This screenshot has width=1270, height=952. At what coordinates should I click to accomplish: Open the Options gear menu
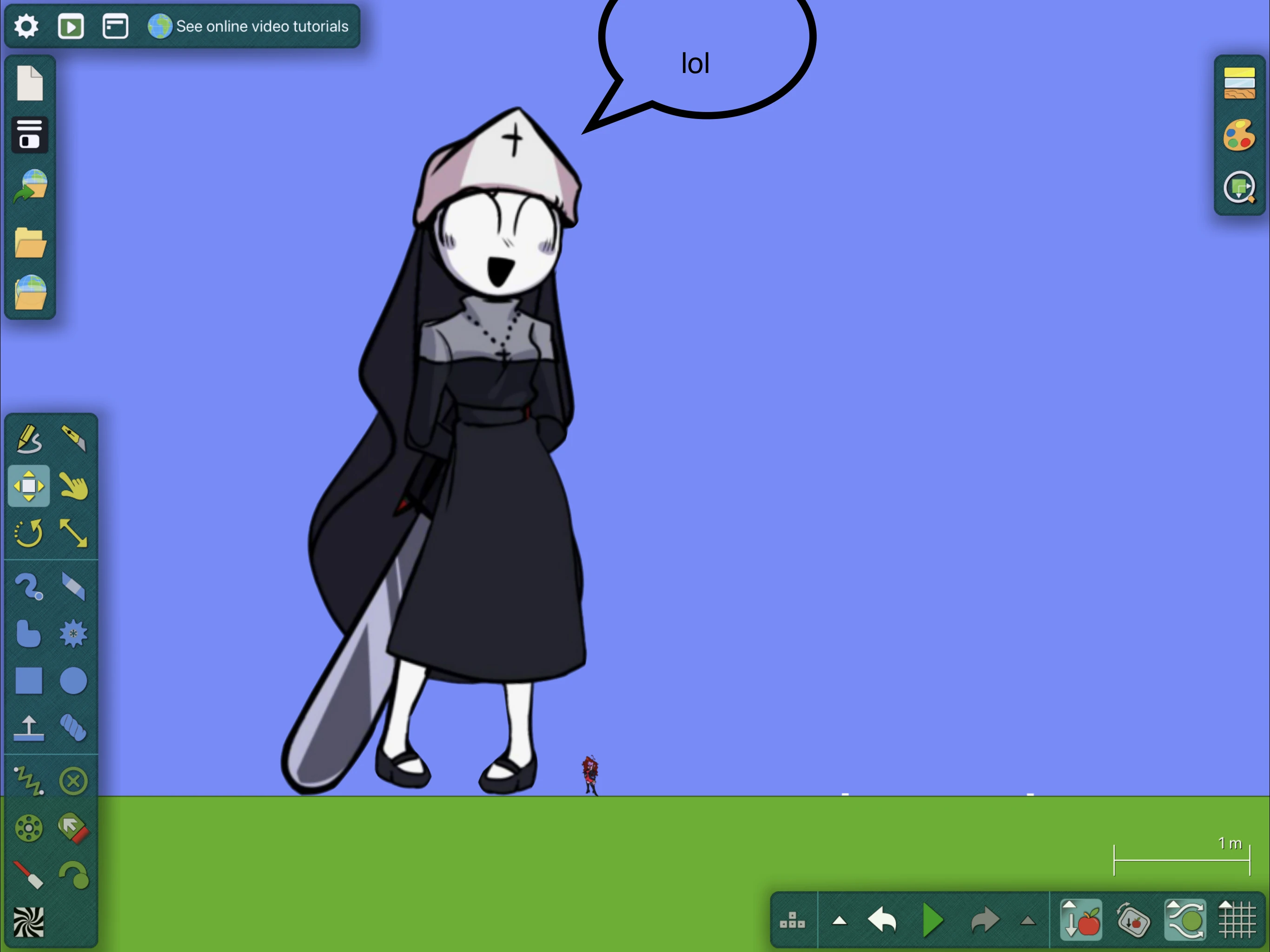point(26,26)
